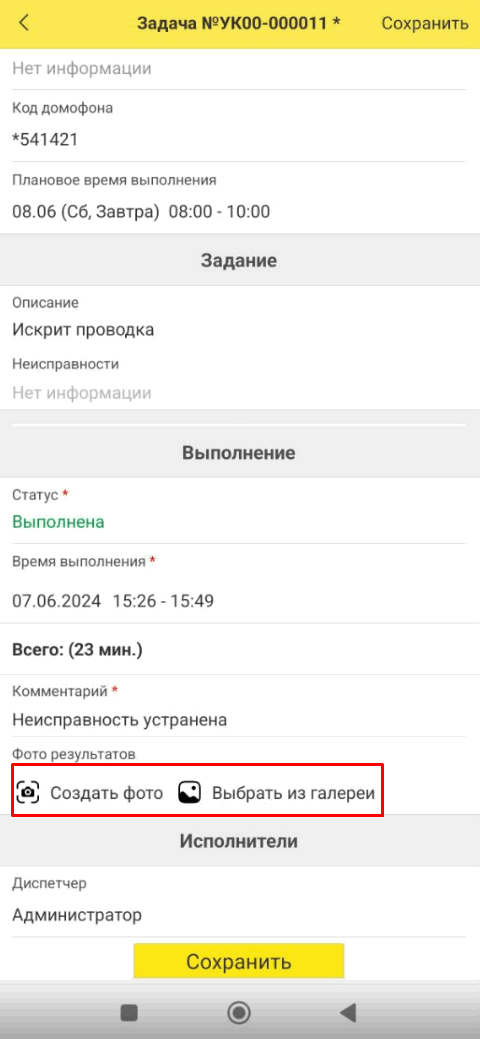Click the yellow Сохранить button at bottom
The height and width of the screenshot is (1039, 480).
[x=239, y=961]
